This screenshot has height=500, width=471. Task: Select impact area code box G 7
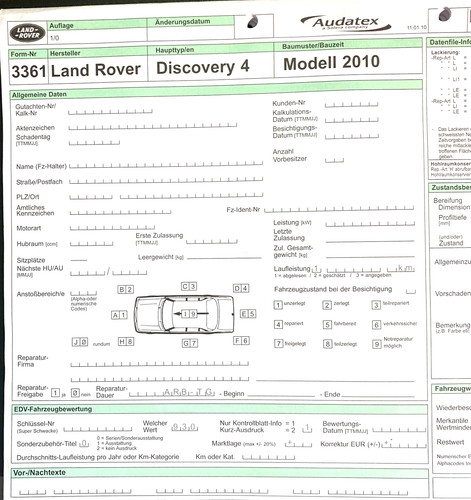coord(190,343)
